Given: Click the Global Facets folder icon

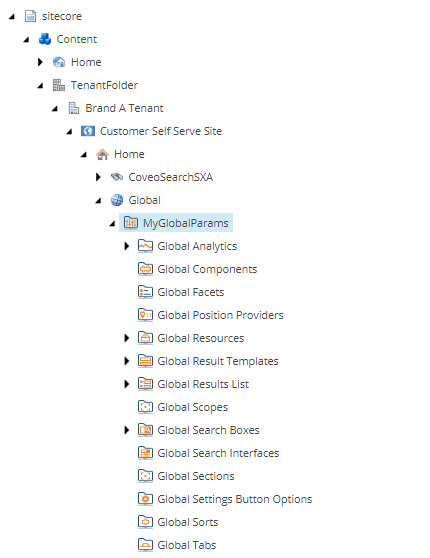Looking at the screenshot, I should [x=145, y=292].
